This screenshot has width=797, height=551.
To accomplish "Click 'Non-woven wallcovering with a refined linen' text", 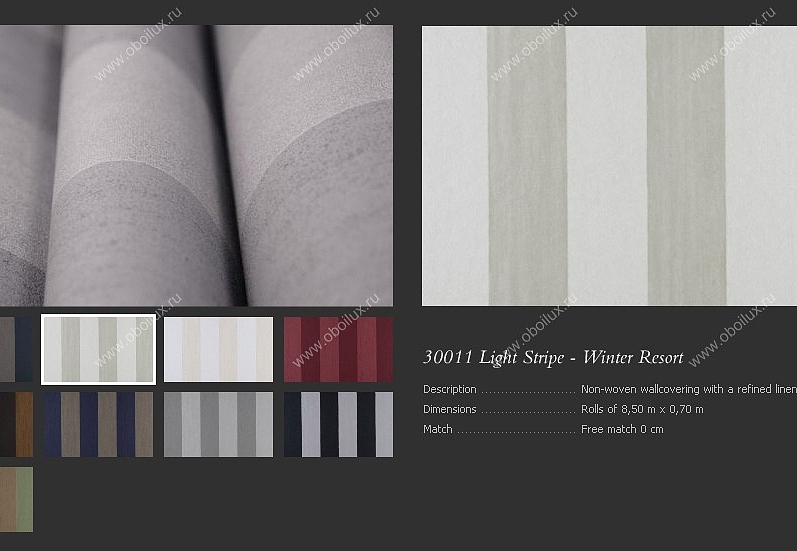I will [689, 389].
